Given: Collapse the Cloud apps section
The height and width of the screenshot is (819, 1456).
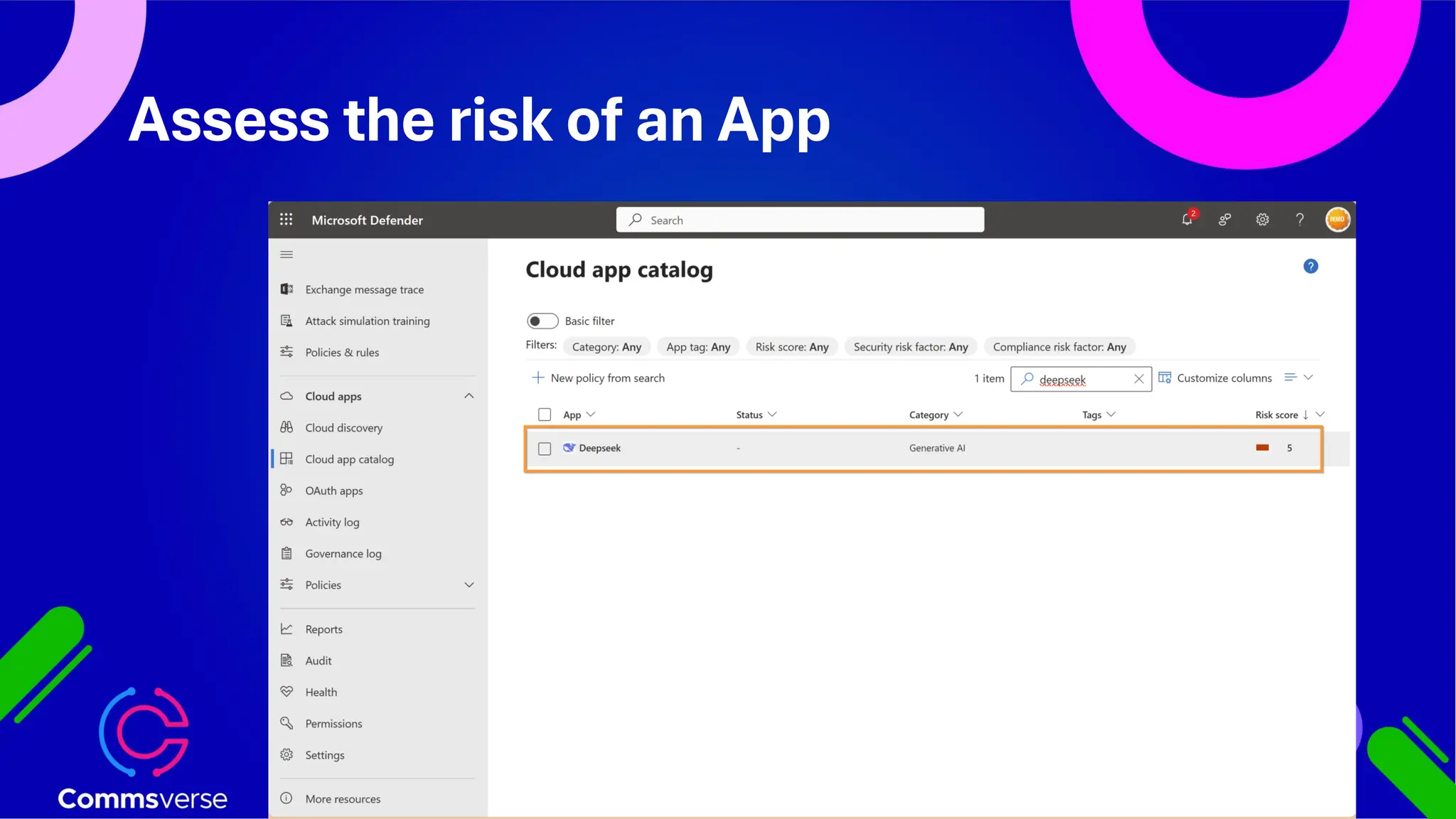Looking at the screenshot, I should click(469, 396).
